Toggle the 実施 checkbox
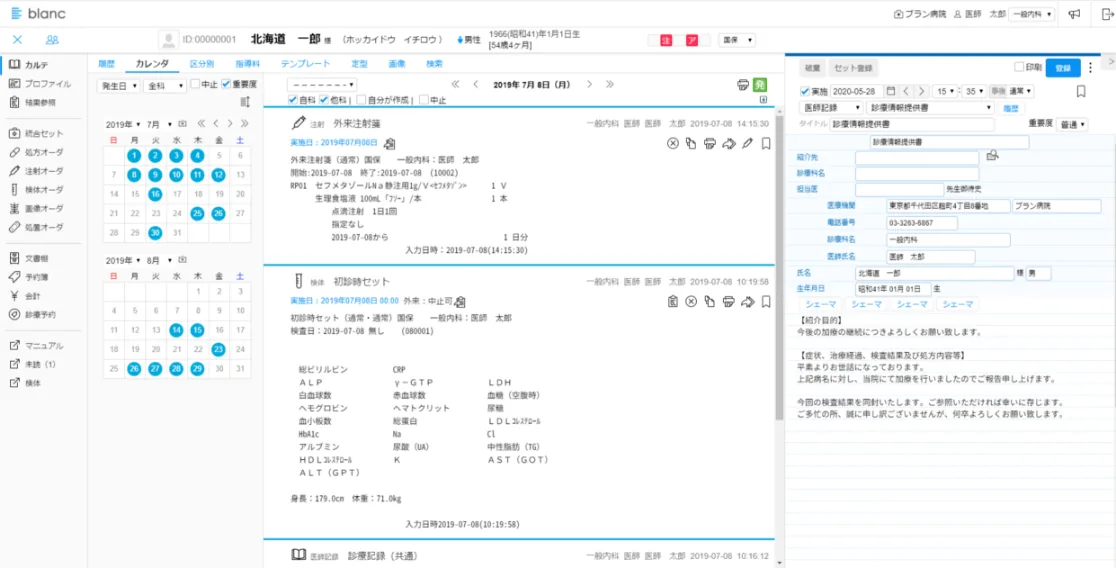The height and width of the screenshot is (568, 1116). pos(805,91)
